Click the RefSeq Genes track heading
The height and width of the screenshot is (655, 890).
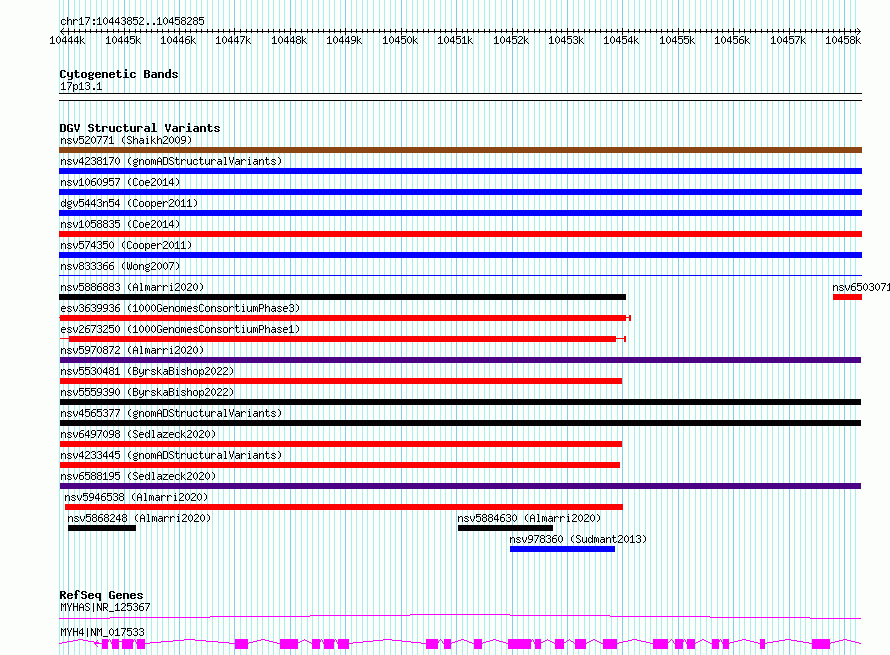click(101, 595)
